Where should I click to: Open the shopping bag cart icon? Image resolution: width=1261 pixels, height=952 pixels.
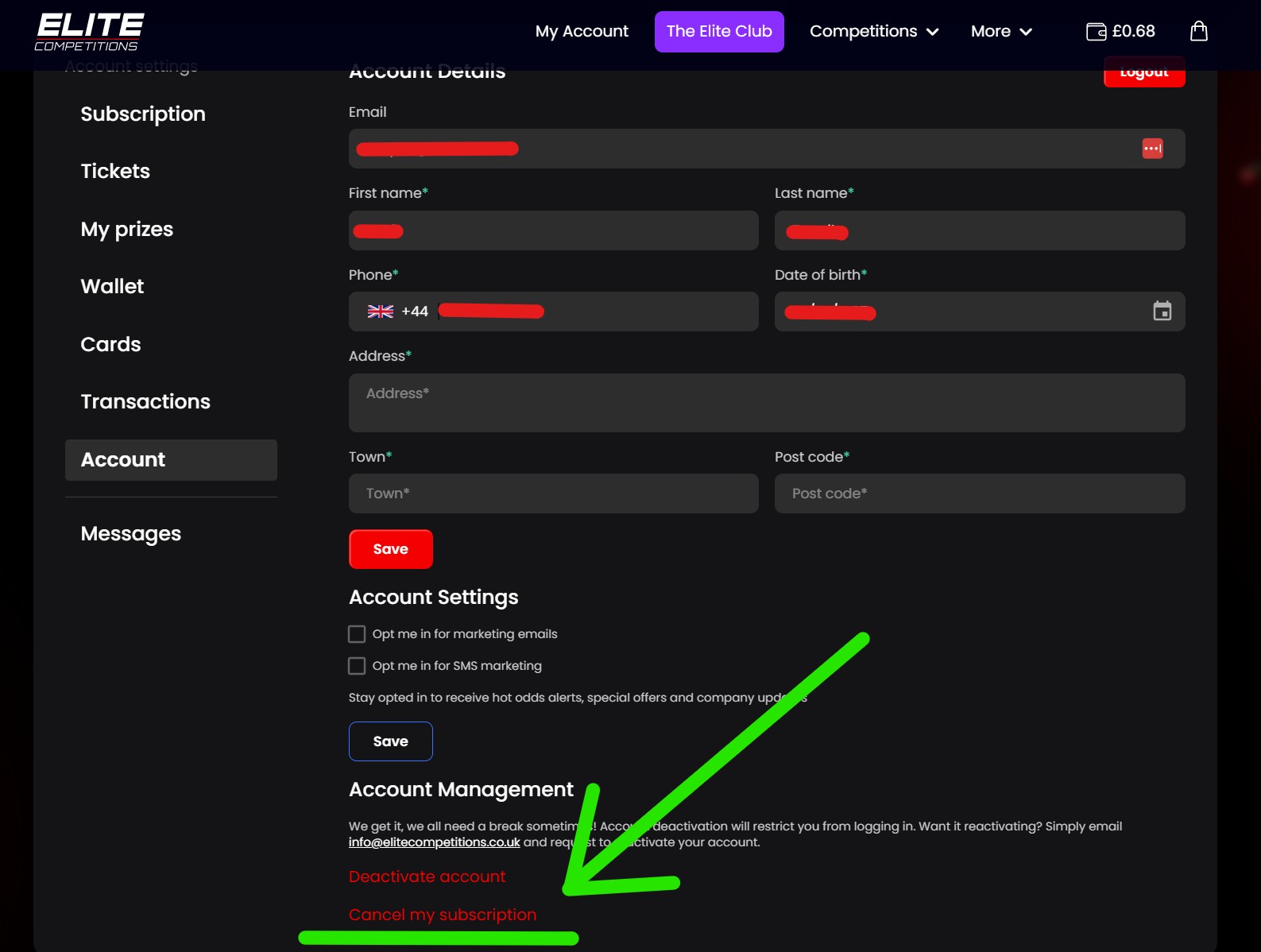point(1198,31)
